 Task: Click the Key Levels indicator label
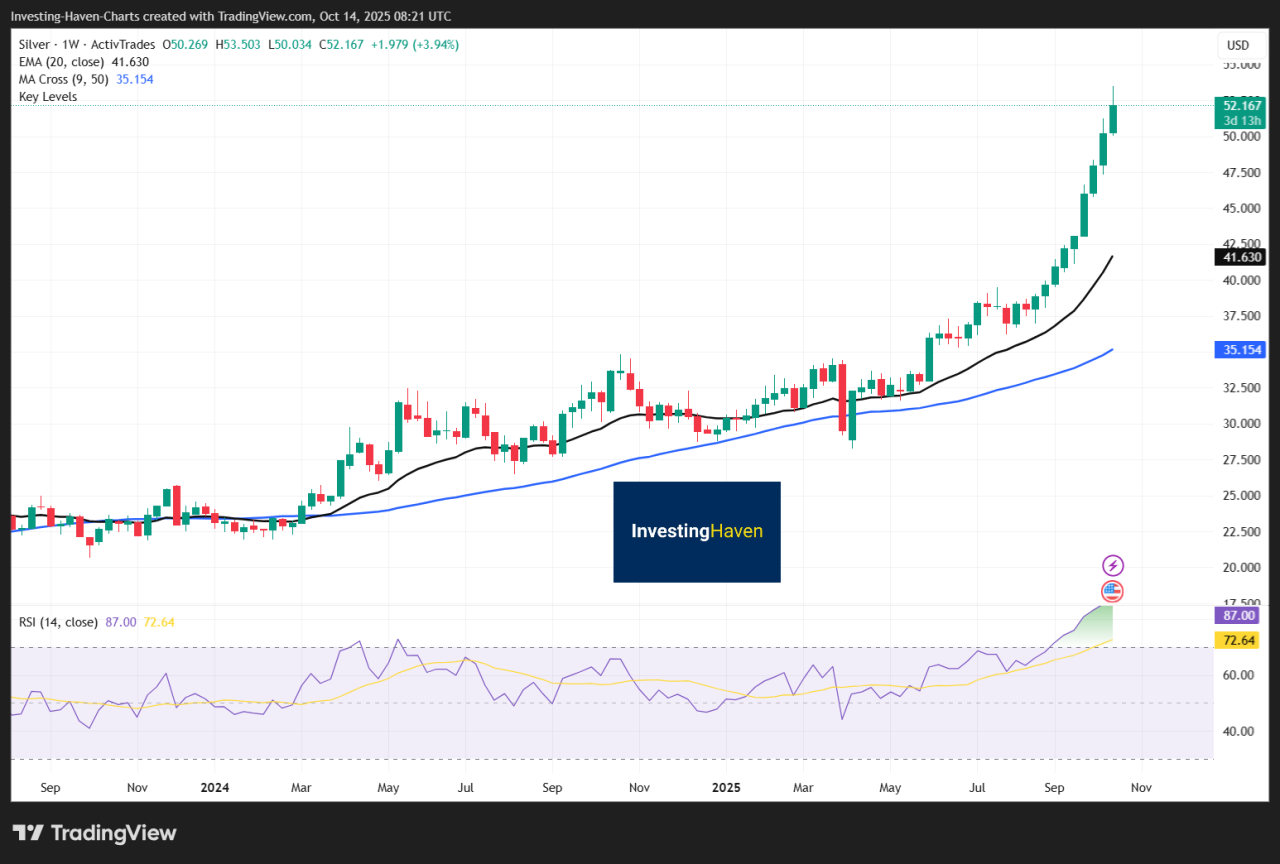coord(48,97)
